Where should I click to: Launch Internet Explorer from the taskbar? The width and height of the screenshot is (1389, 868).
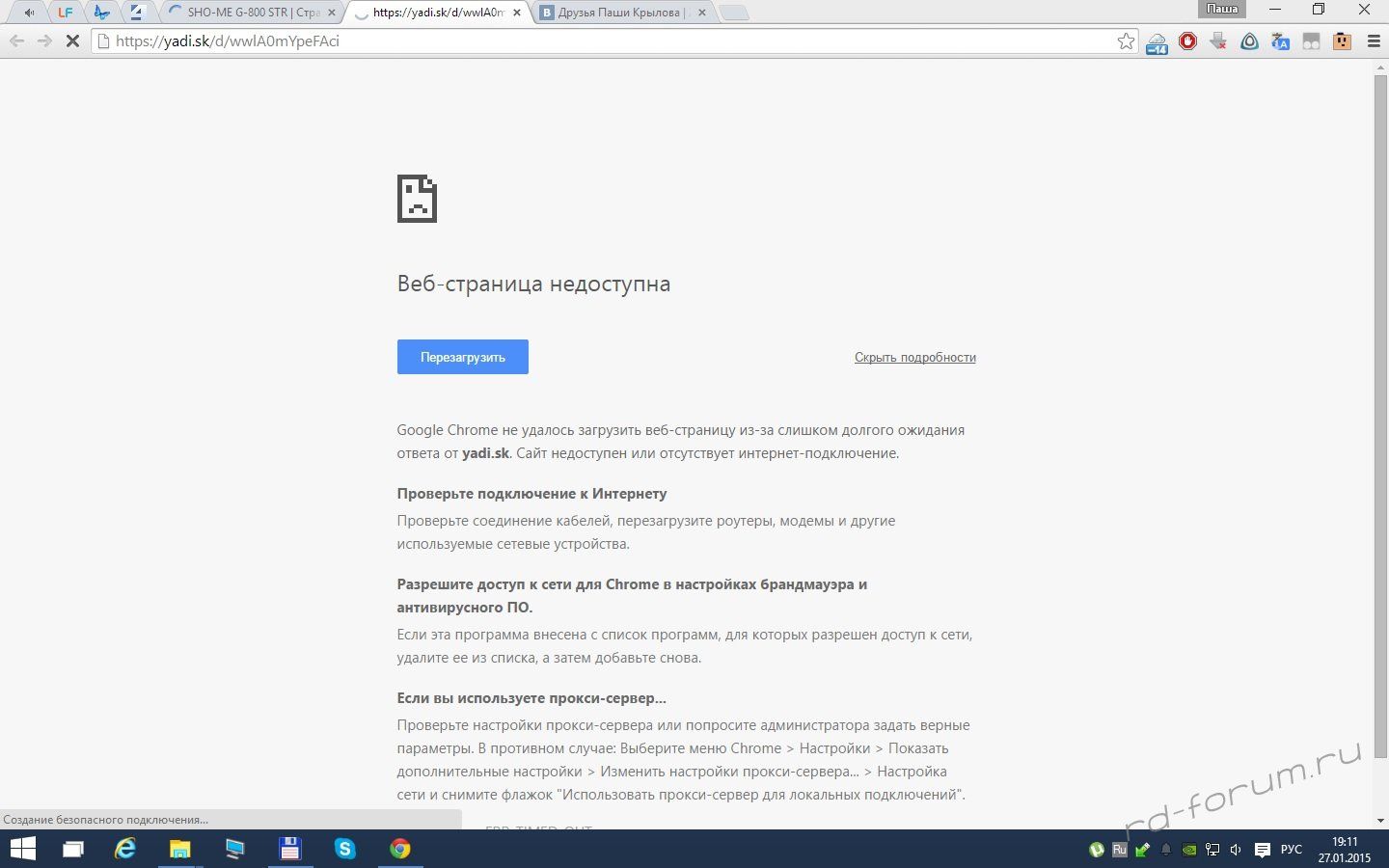coord(125,849)
